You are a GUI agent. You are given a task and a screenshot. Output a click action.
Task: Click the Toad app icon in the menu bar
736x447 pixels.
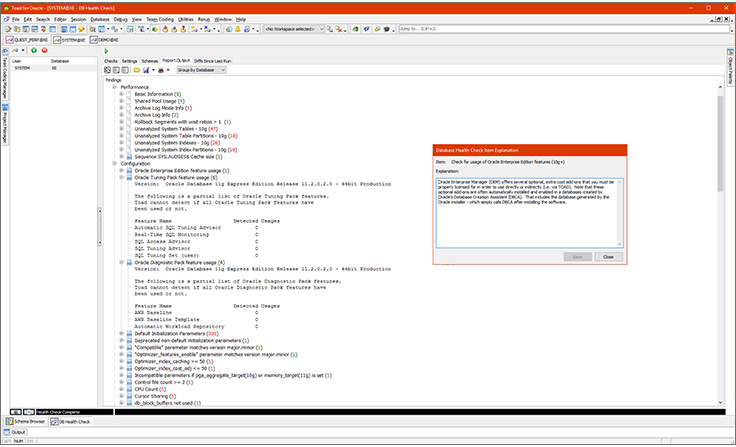[x=6, y=19]
